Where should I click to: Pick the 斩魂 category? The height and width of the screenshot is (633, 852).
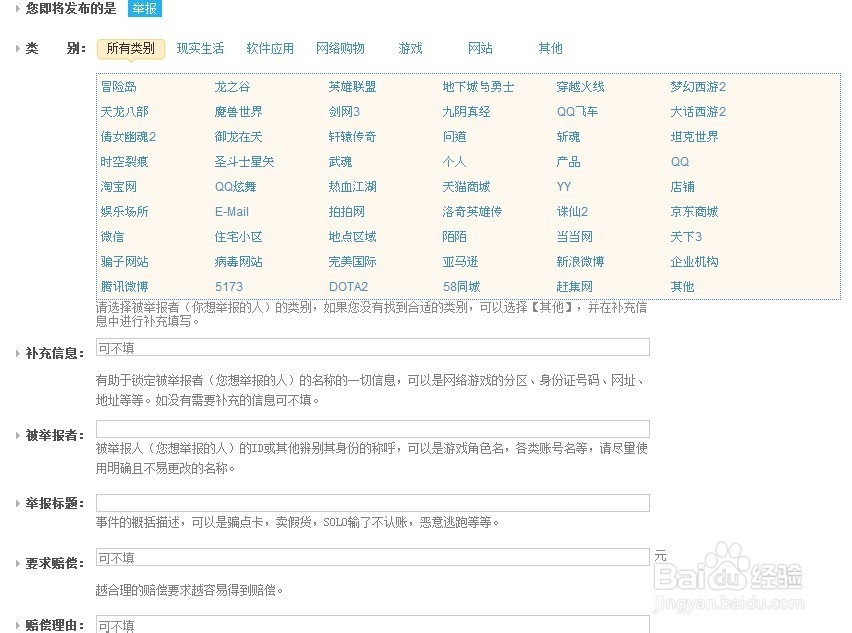coord(568,137)
